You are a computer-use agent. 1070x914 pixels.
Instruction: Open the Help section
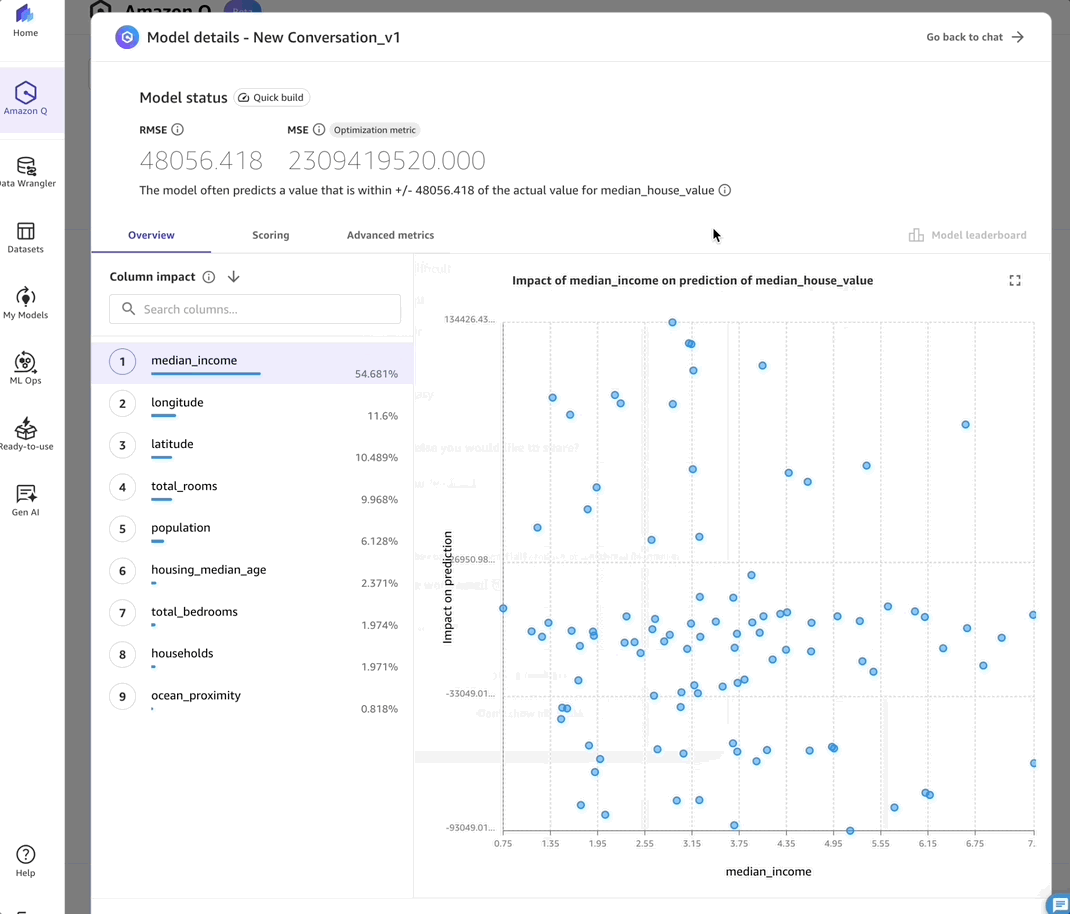(x=25, y=861)
